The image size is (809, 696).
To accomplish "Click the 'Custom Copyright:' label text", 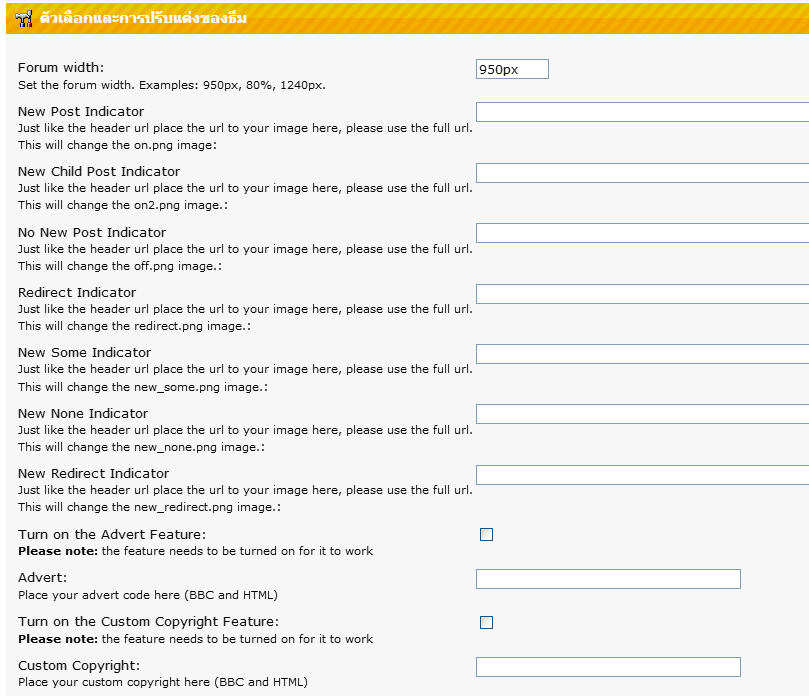I will click(x=79, y=666).
